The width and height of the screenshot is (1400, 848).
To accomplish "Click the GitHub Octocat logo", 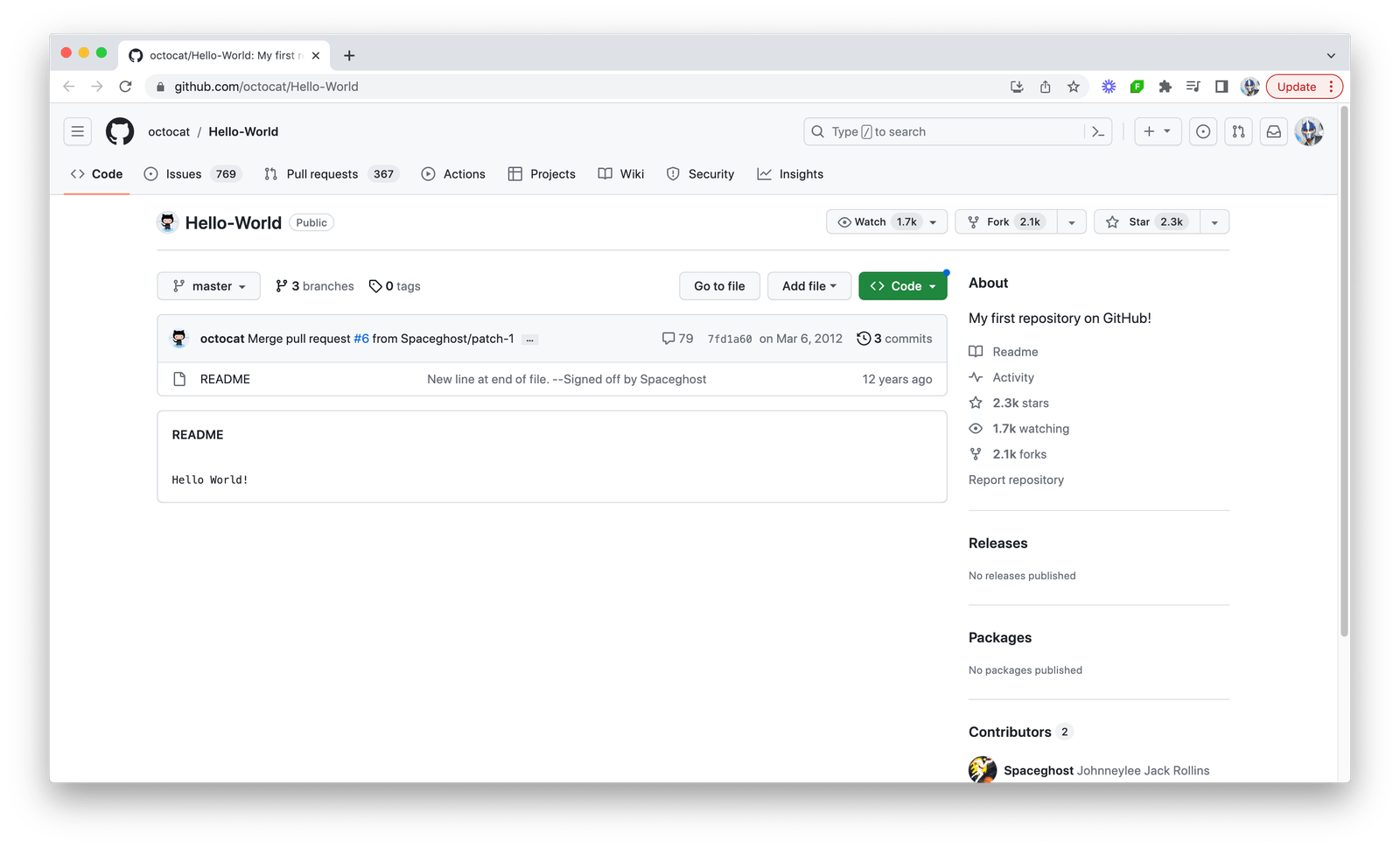I will pyautogui.click(x=120, y=131).
